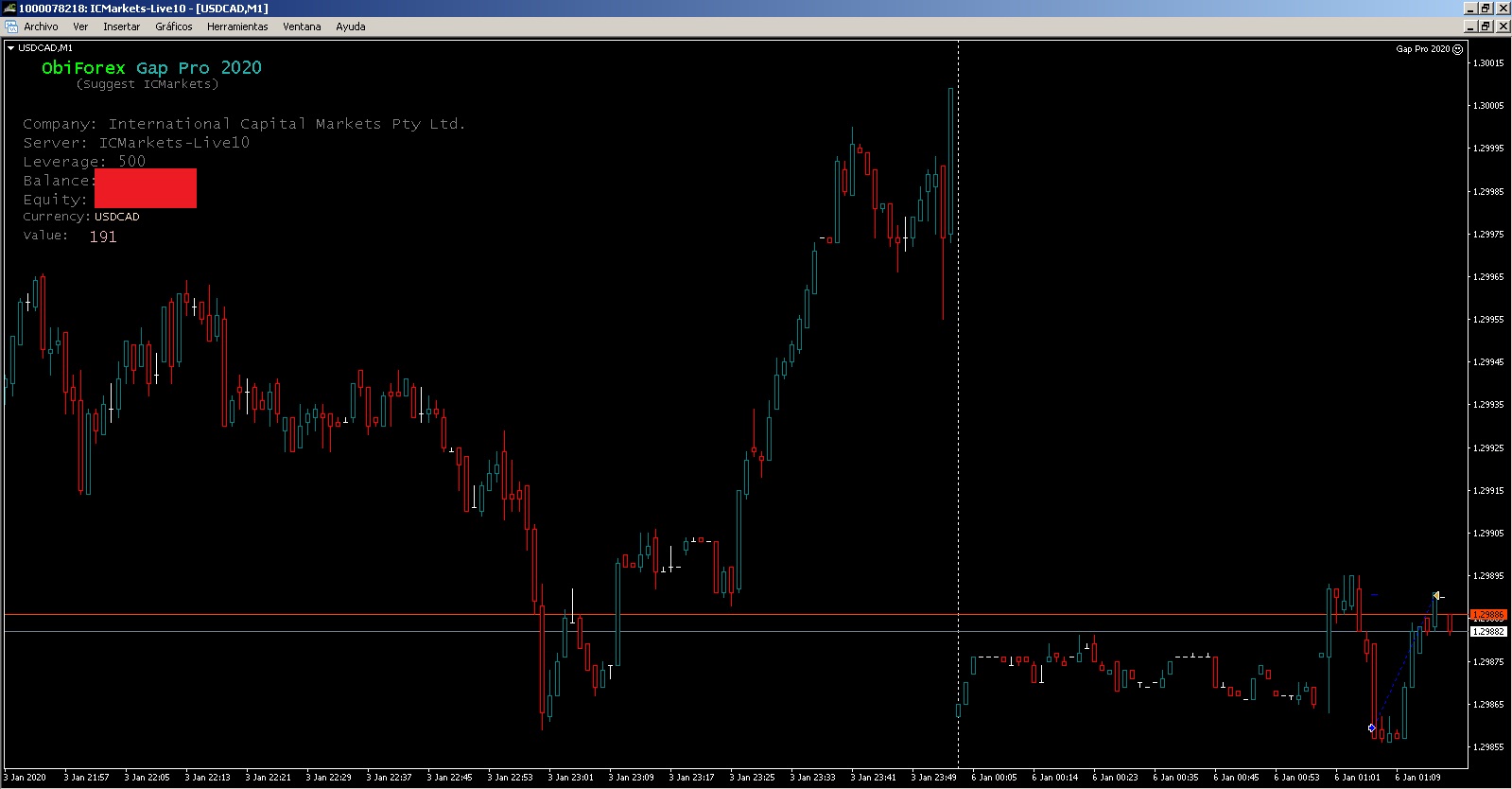Click the 'Gap Pro 2020' expert name label

(1422, 49)
